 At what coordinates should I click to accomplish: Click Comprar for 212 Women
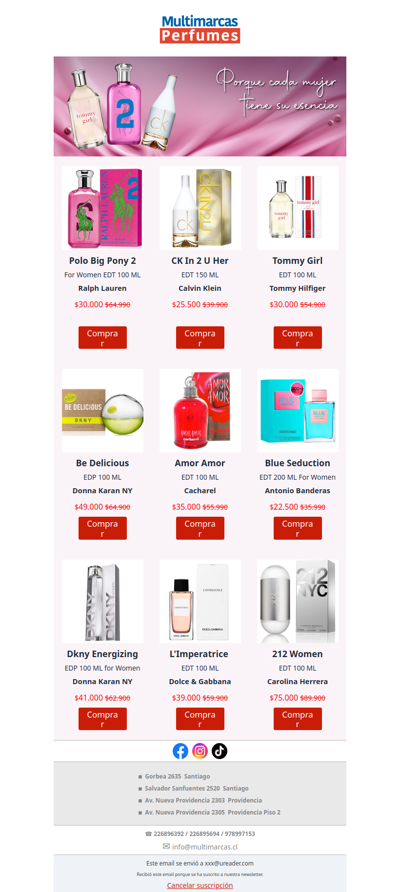point(298,718)
